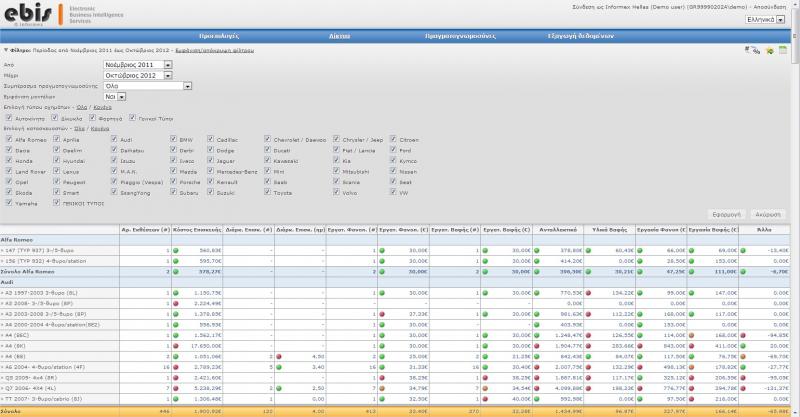
Task: Click the Εφαρμογή button
Action: [x=727, y=214]
